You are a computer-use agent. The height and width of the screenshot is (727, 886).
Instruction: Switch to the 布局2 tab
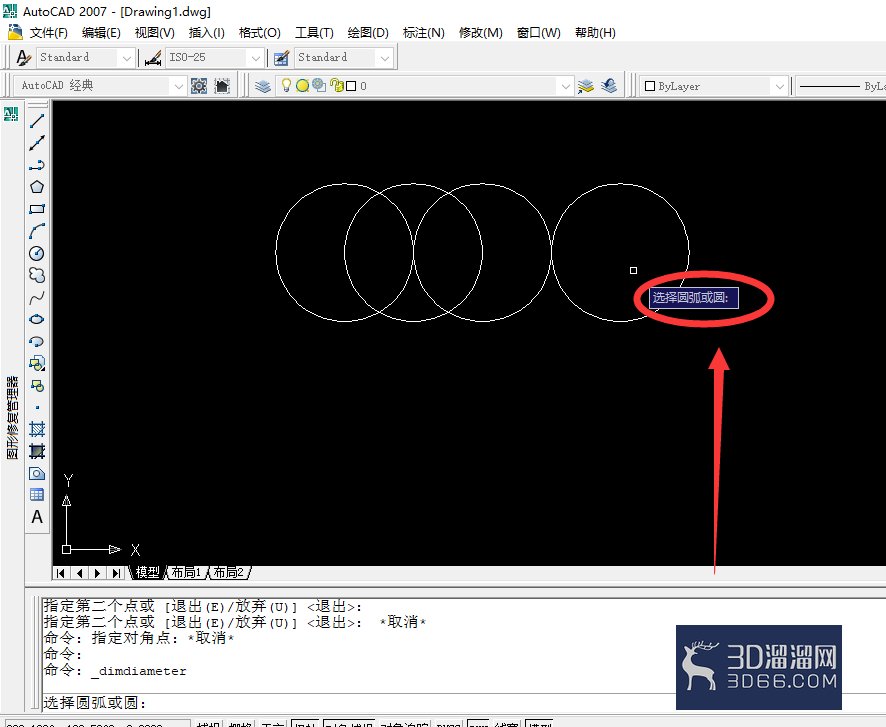[x=228, y=572]
